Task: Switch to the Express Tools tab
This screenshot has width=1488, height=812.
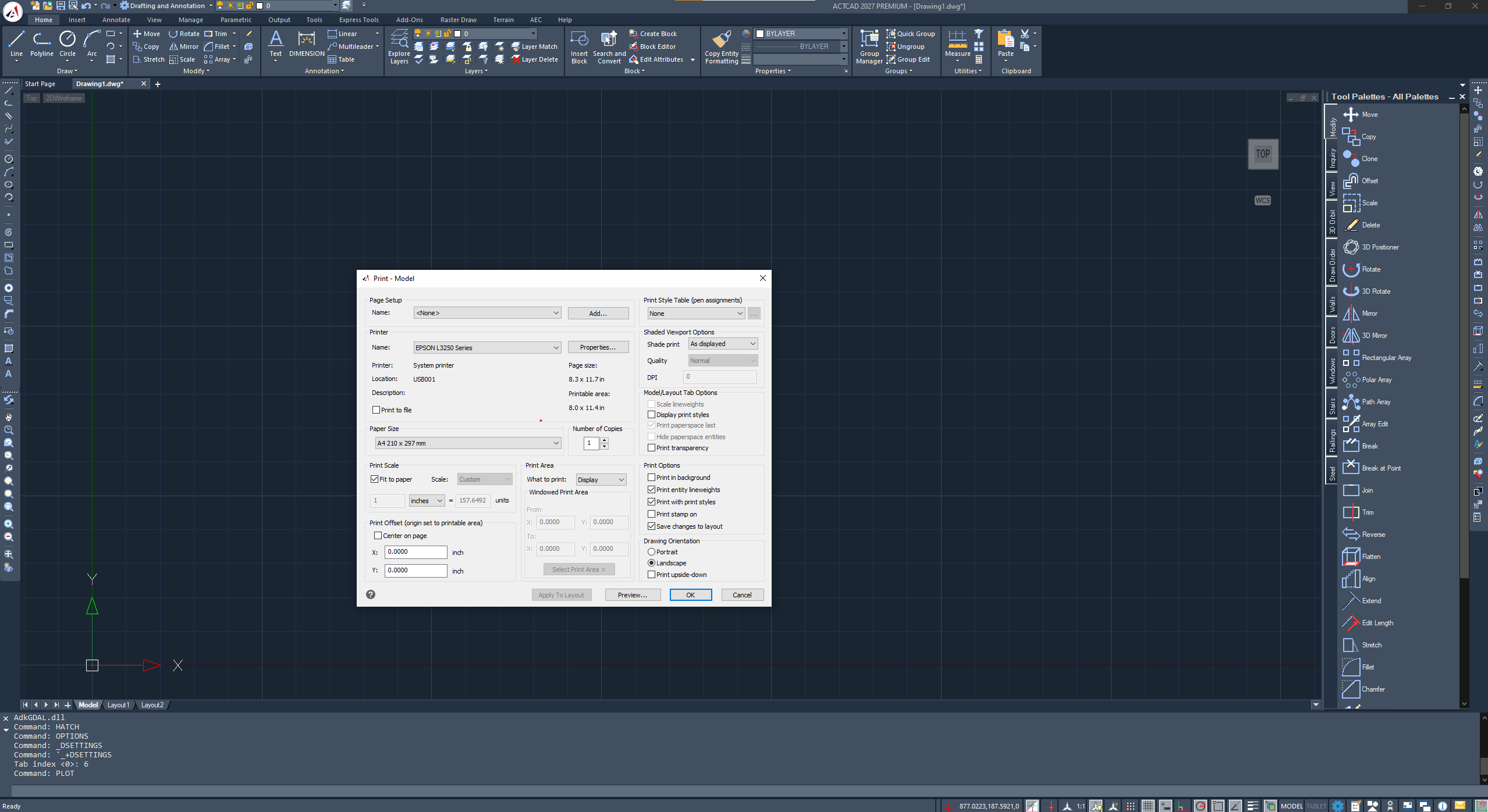Action: (358, 20)
